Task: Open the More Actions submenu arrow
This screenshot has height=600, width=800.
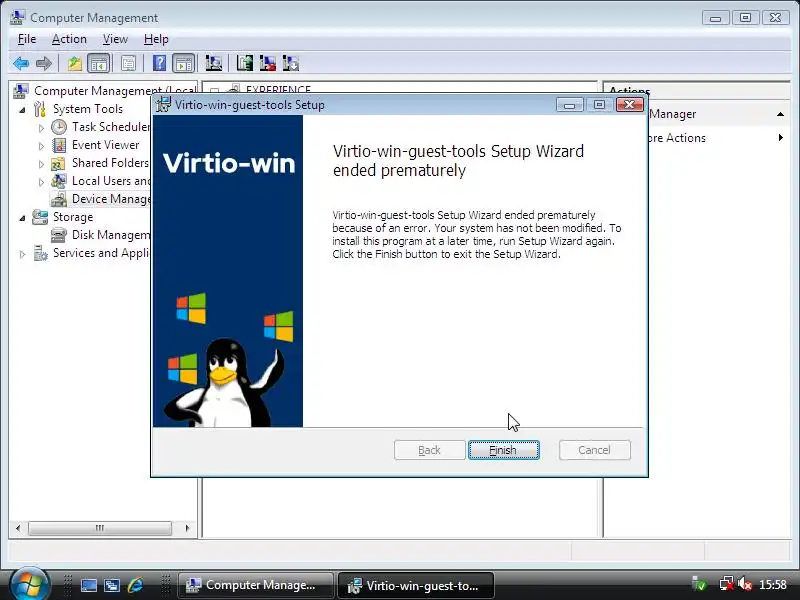Action: point(781,138)
